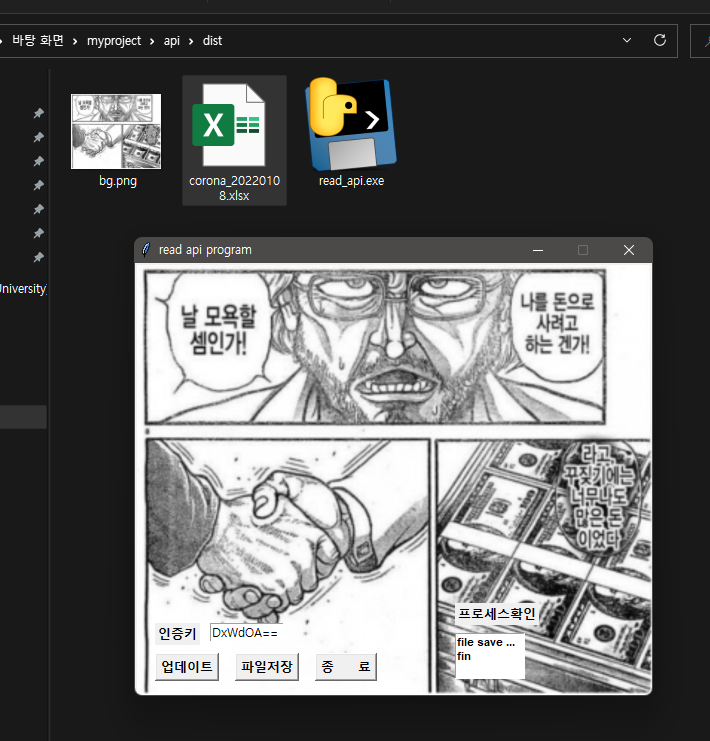Click the 인증키 label
This screenshot has height=741, width=710.
177,634
